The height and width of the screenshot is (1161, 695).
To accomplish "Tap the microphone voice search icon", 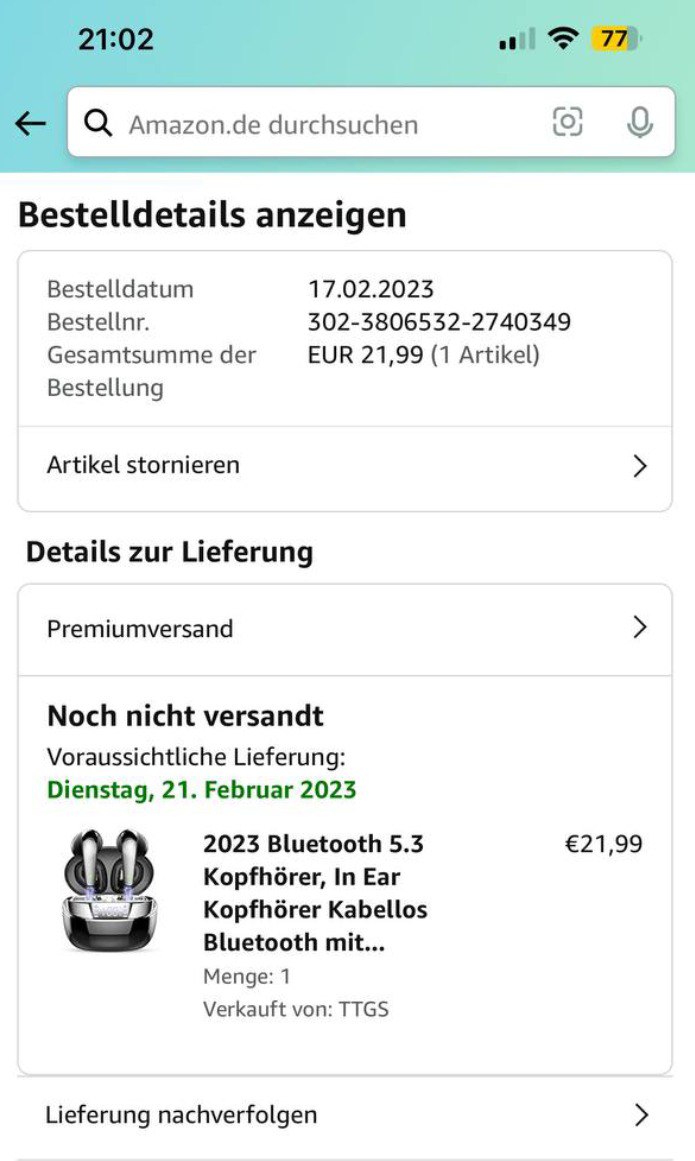I will 640,122.
